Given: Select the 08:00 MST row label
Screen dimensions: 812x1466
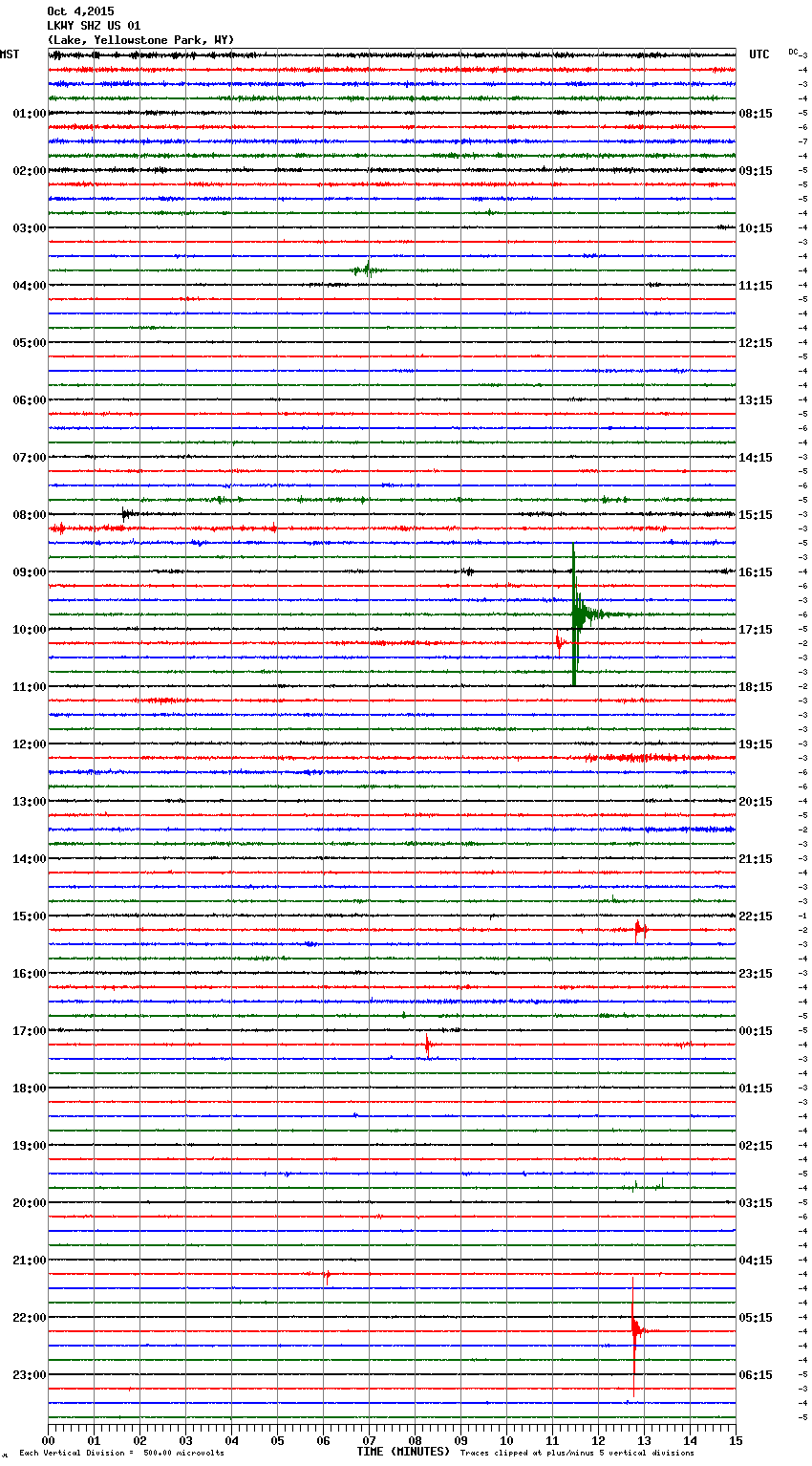Looking at the screenshot, I should coord(30,515).
